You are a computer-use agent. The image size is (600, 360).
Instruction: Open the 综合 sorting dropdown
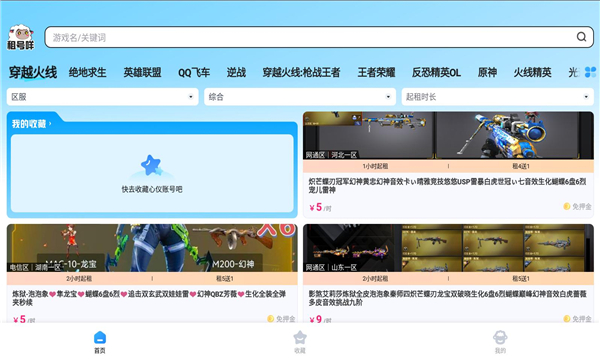pyautogui.click(x=300, y=97)
